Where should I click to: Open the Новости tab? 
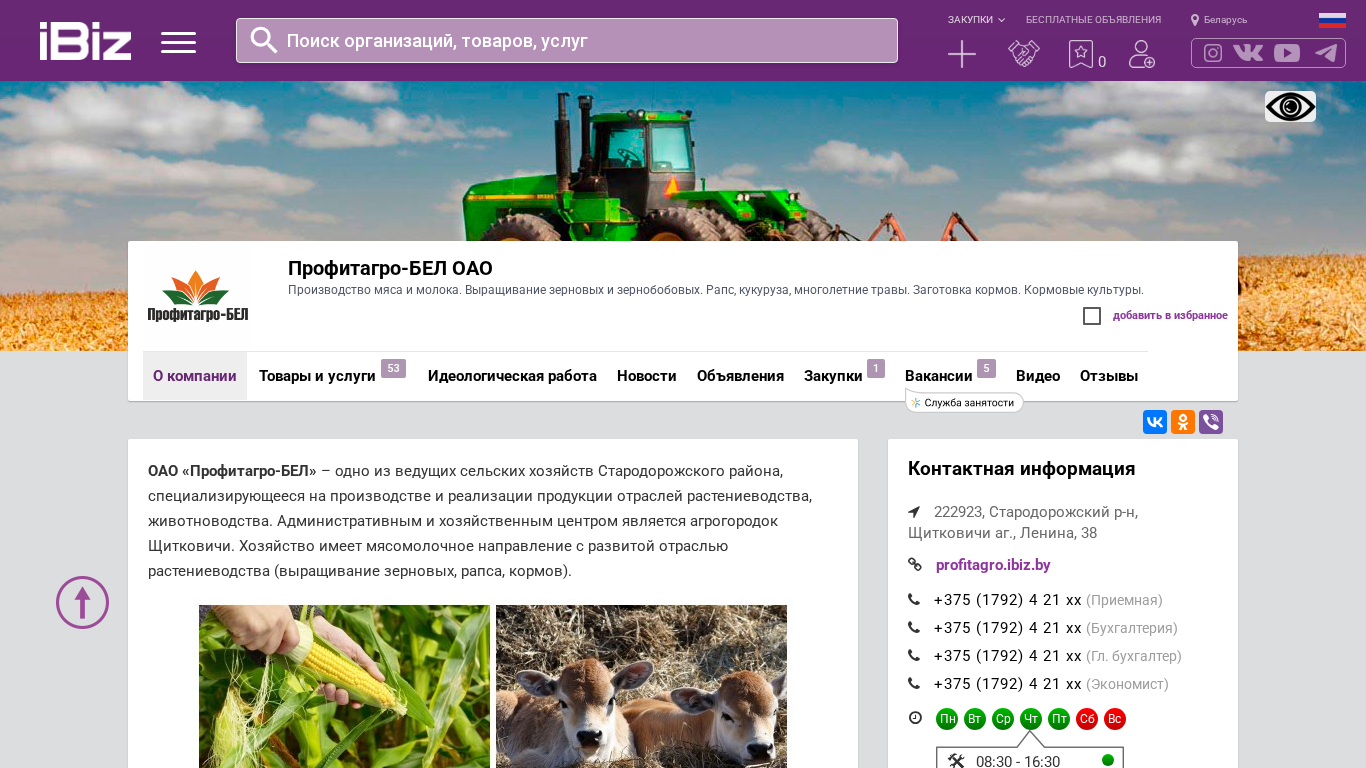point(647,376)
